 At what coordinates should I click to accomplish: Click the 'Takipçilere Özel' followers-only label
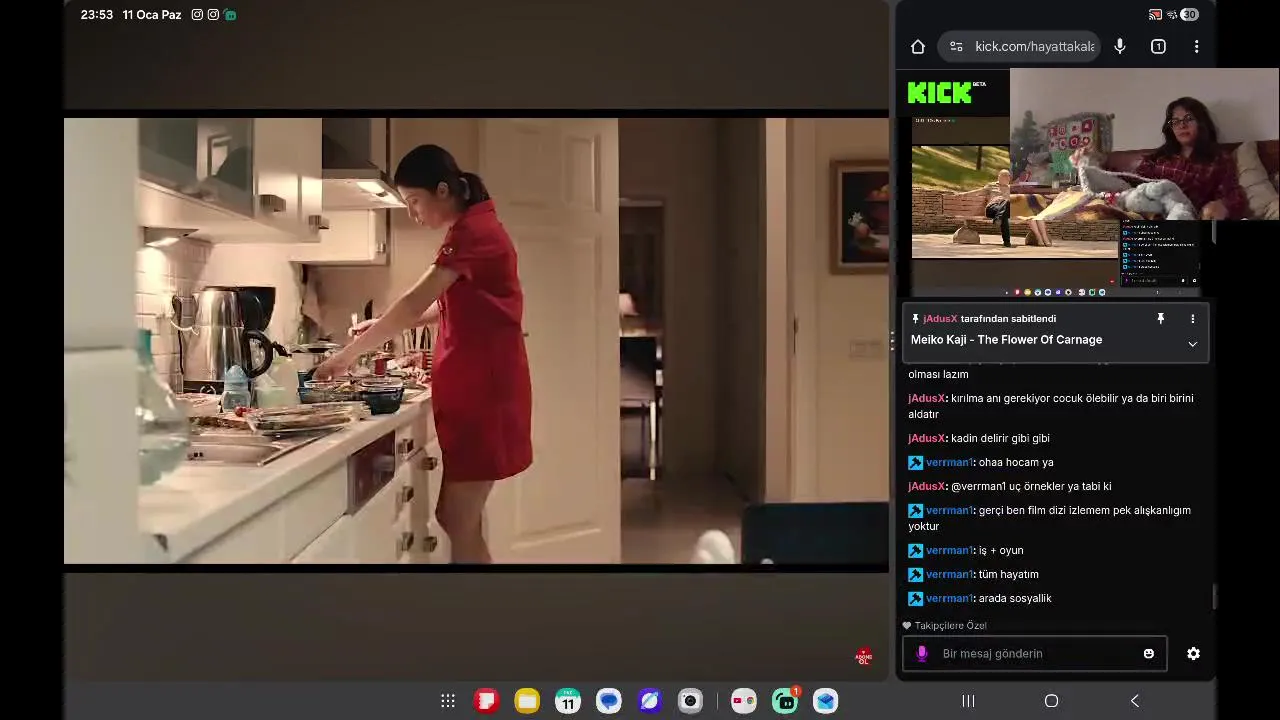coord(945,626)
